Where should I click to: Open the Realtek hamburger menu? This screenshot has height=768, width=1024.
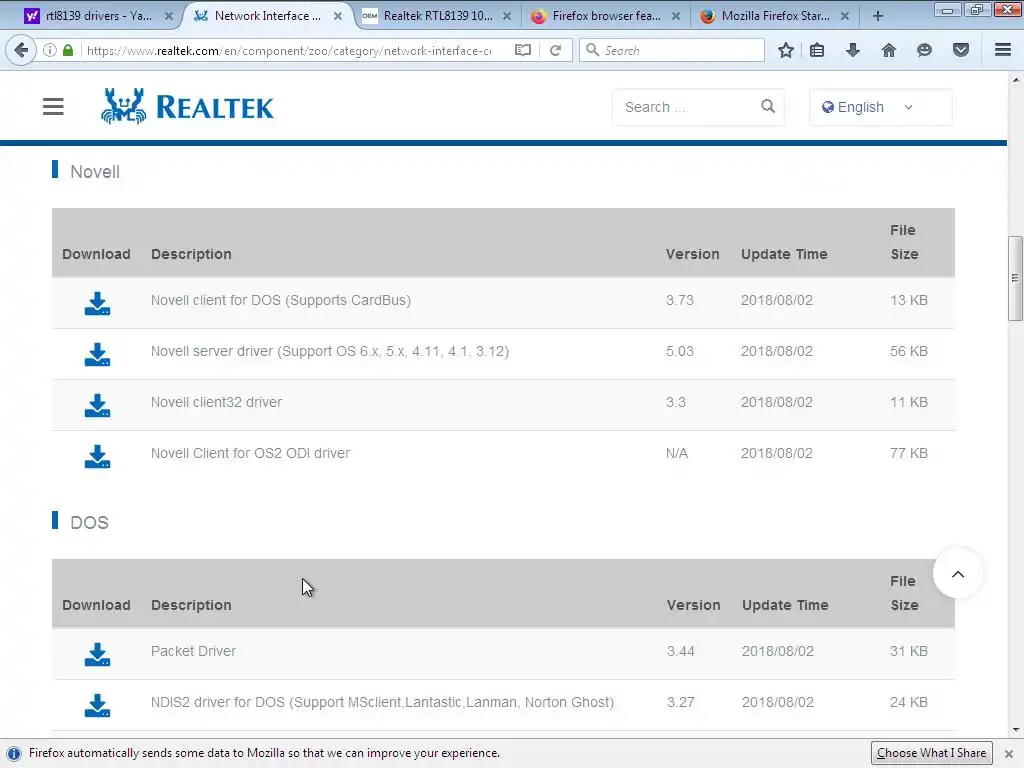point(54,106)
